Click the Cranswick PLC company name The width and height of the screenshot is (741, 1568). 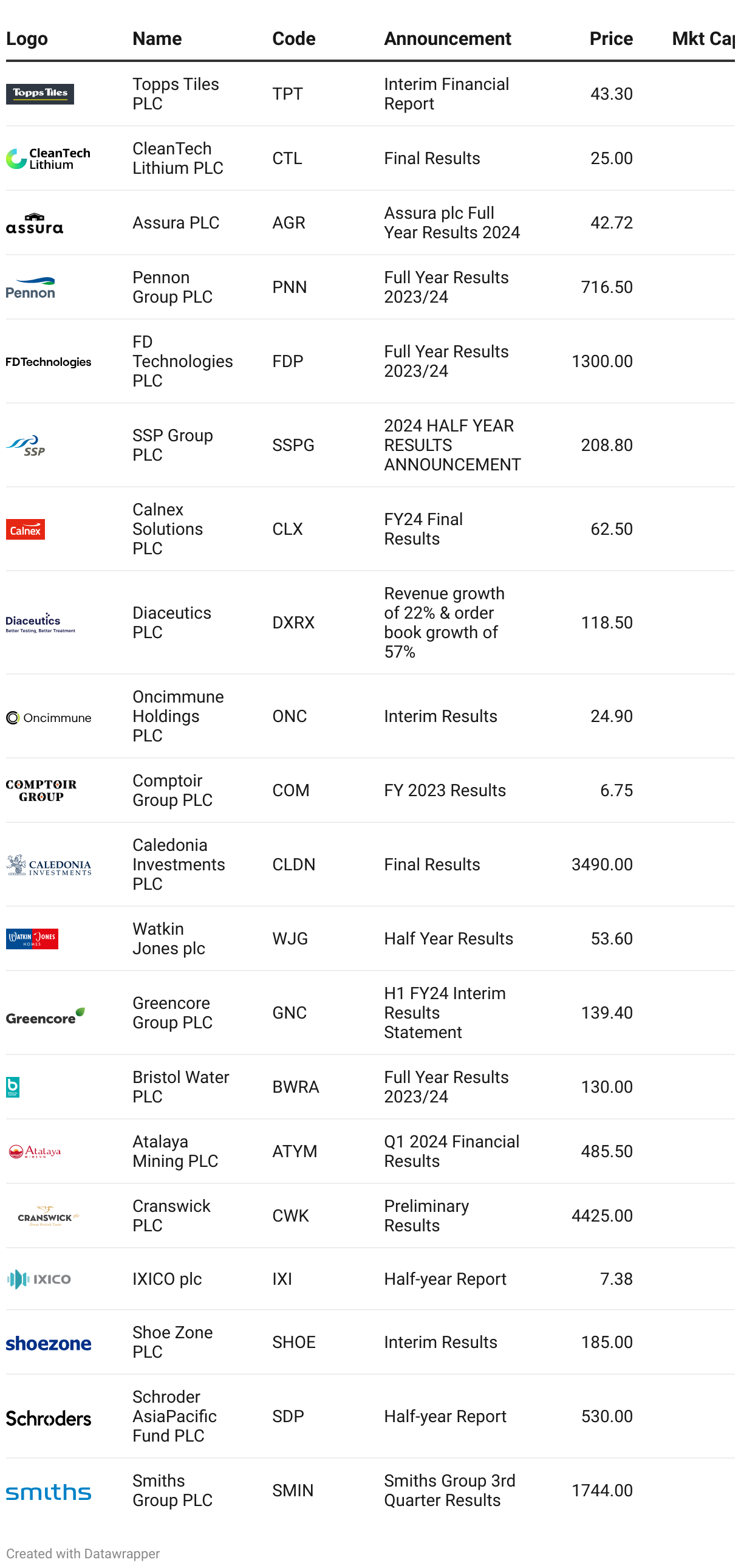(x=171, y=1216)
